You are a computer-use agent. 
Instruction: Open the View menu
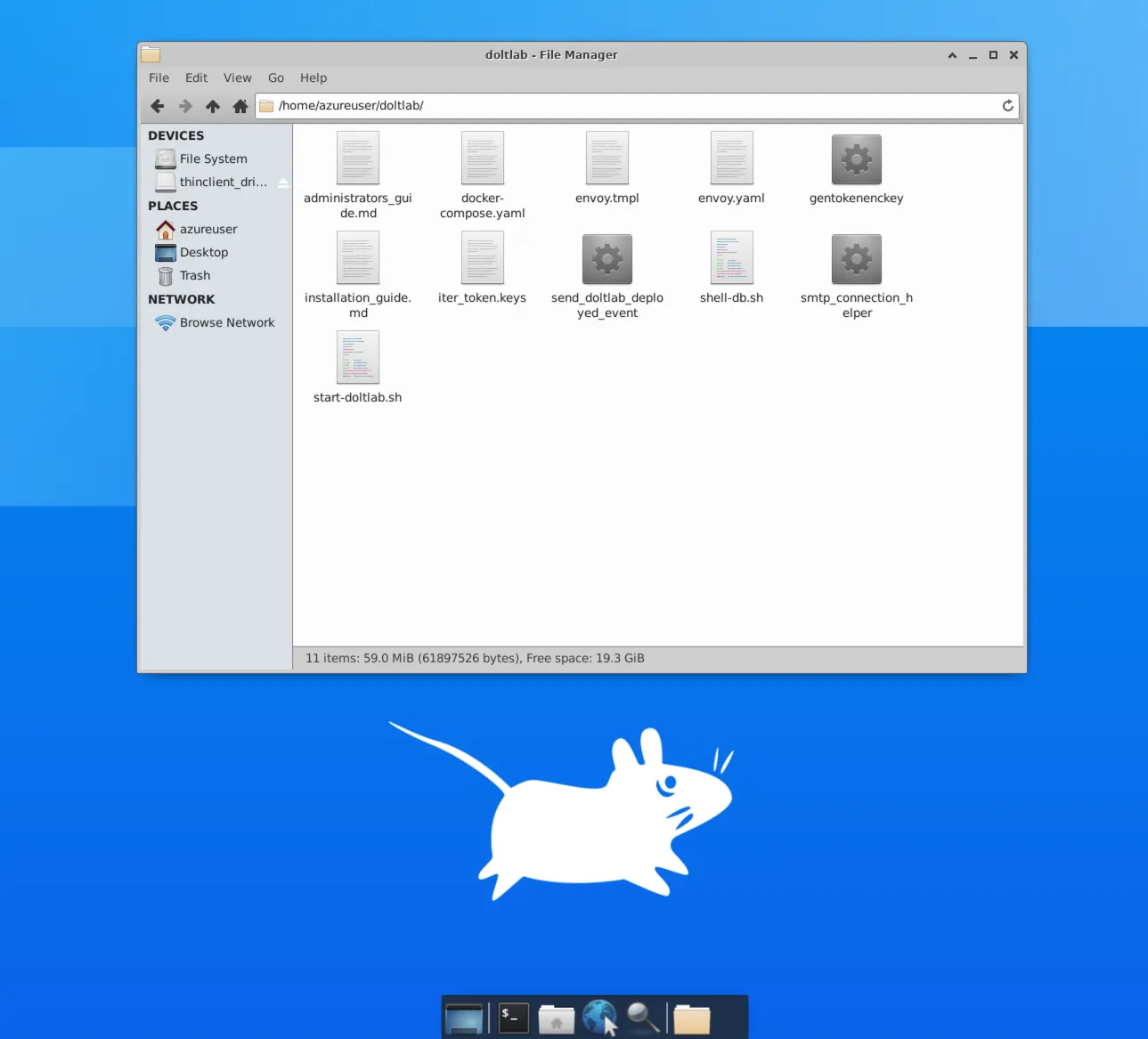[x=237, y=78]
